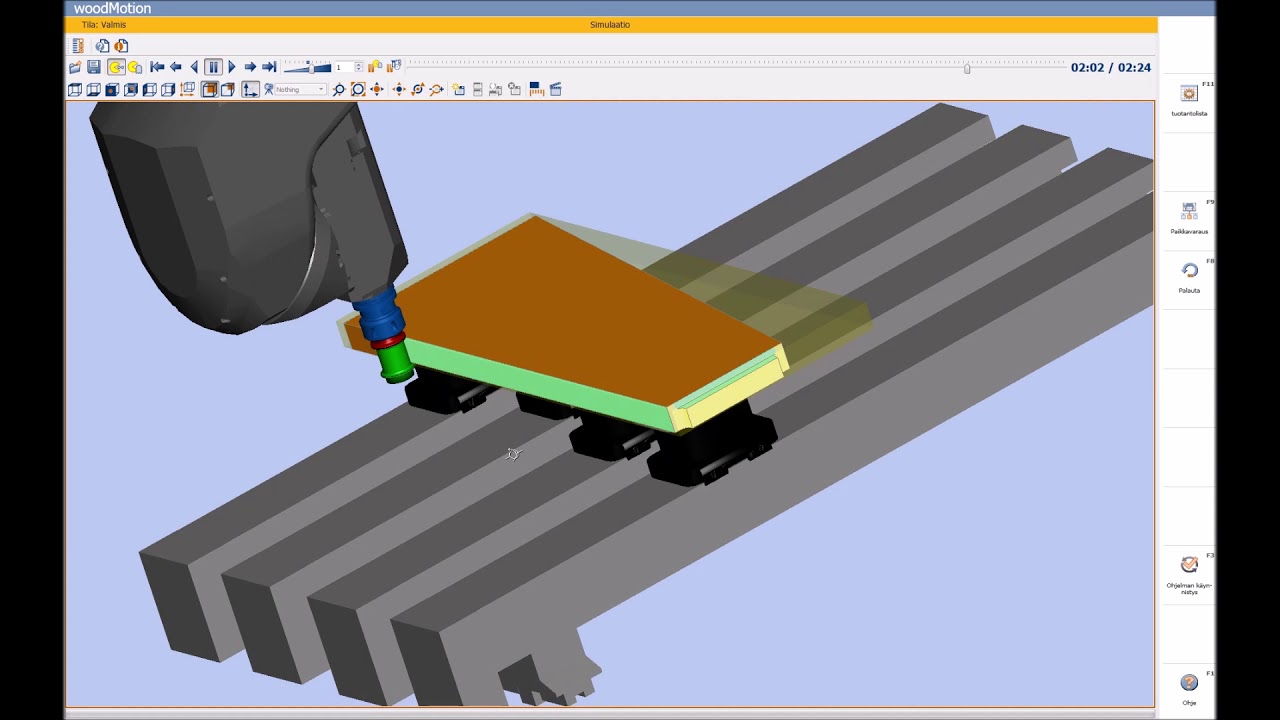The height and width of the screenshot is (720, 1280).
Task: Click the help document icon in top row
Action: tap(102, 46)
